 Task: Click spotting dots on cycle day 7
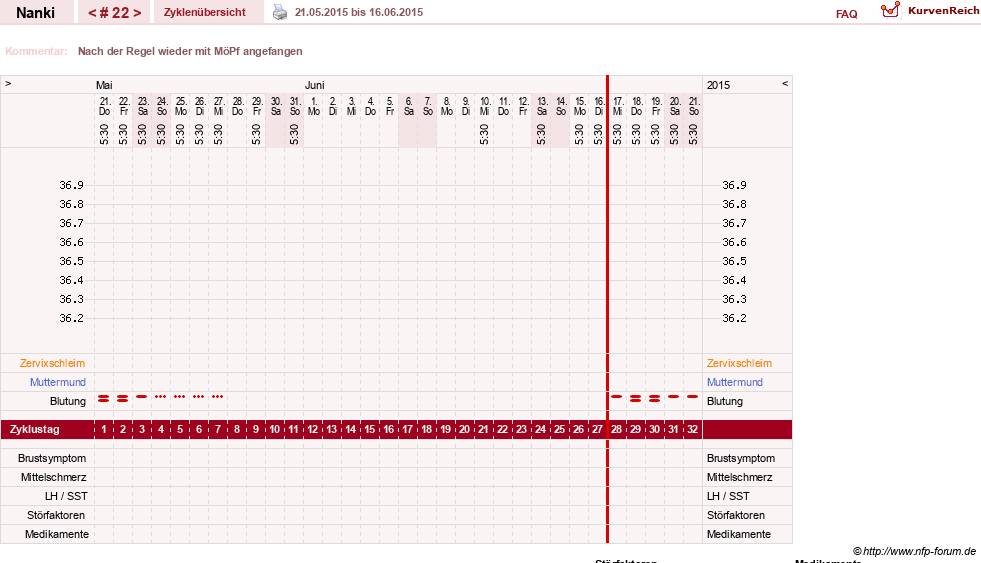pos(218,397)
